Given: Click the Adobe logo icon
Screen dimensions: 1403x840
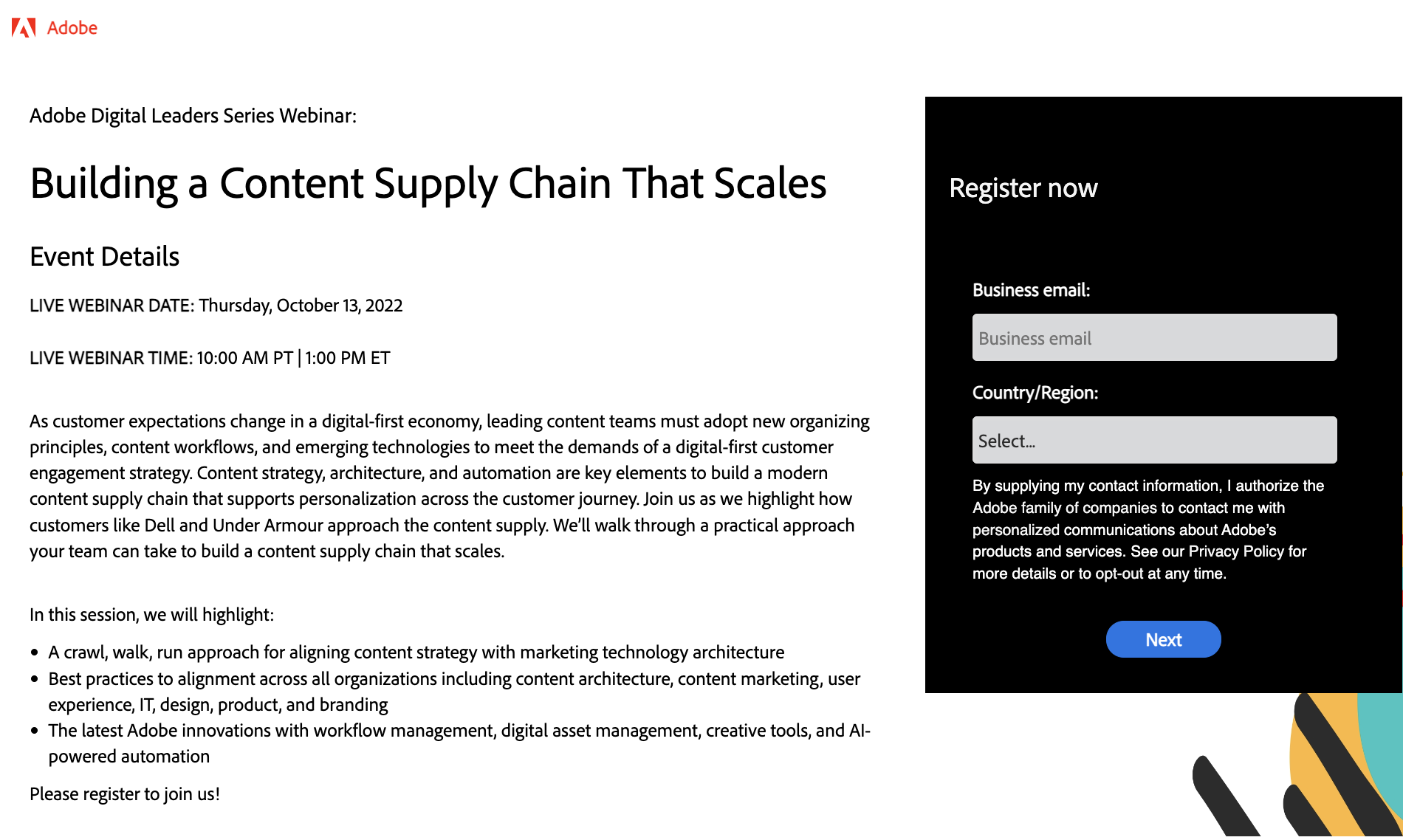Looking at the screenshot, I should [24, 28].
